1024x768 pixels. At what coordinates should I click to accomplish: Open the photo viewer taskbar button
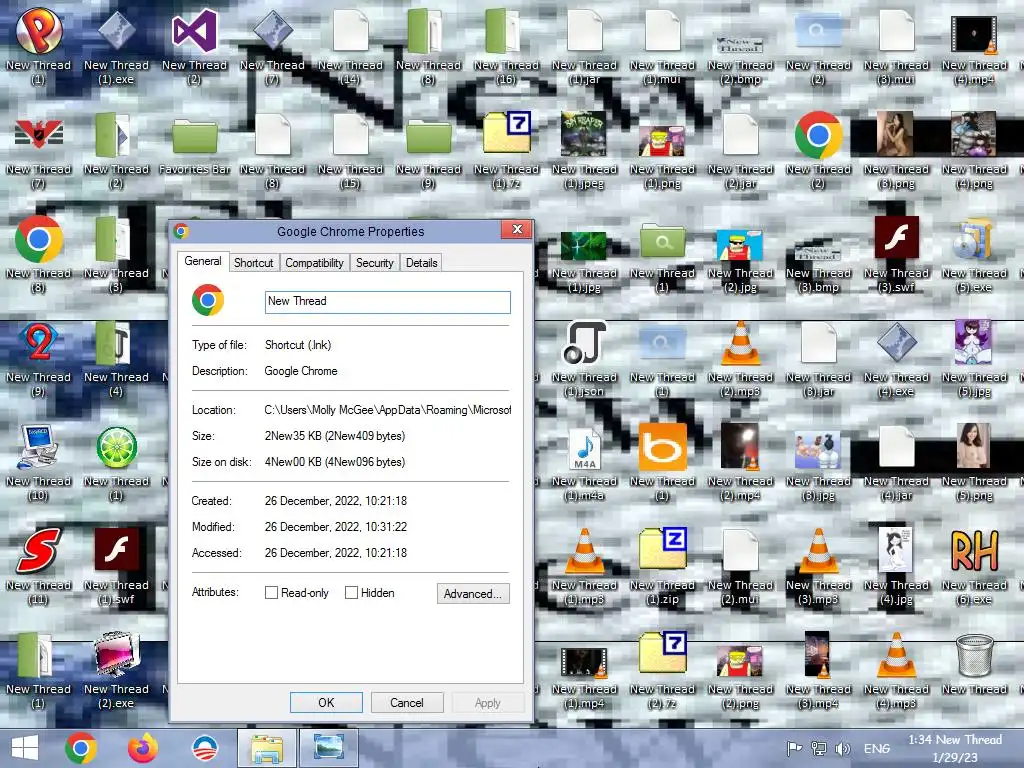[328, 748]
